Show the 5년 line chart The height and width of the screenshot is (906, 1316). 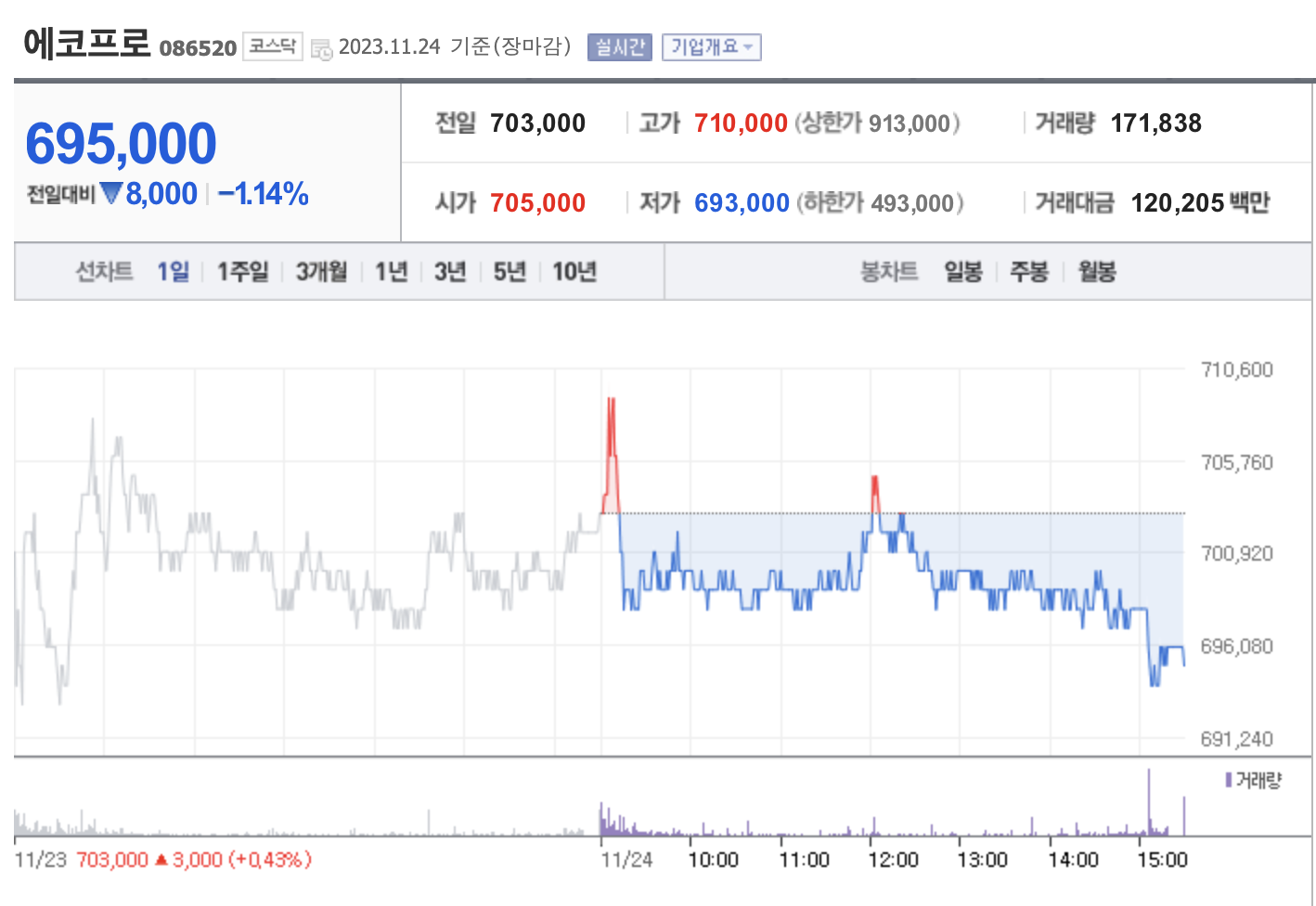[x=510, y=271]
